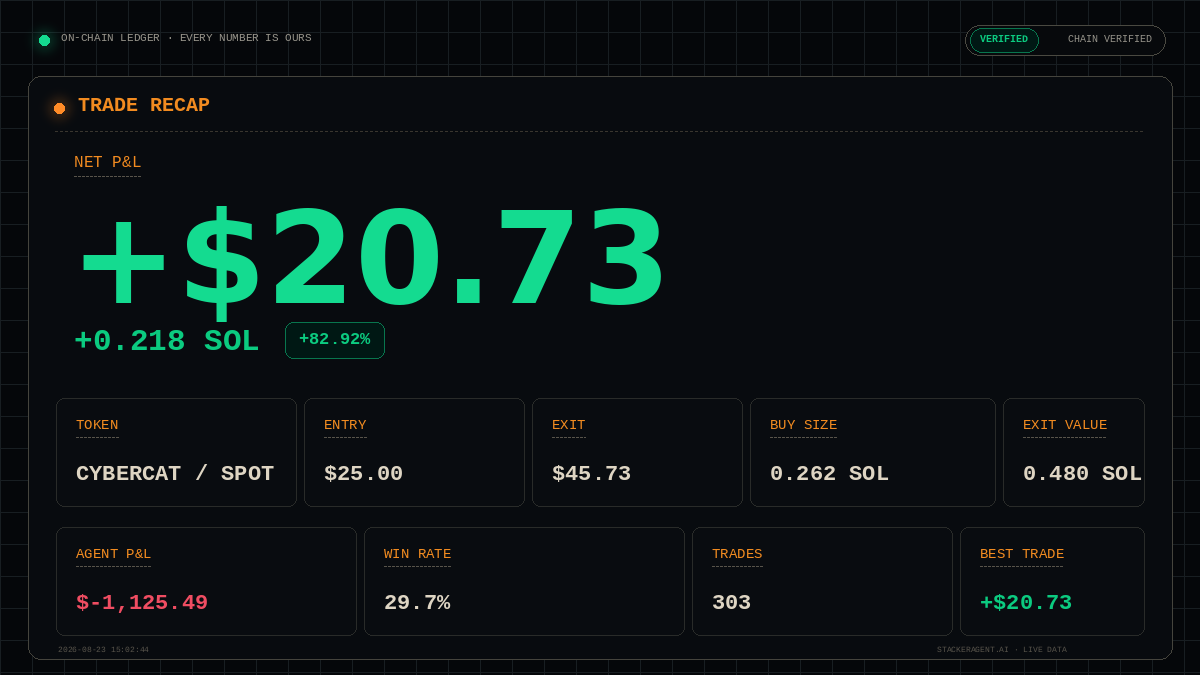Click the EXIT label

point(569,425)
